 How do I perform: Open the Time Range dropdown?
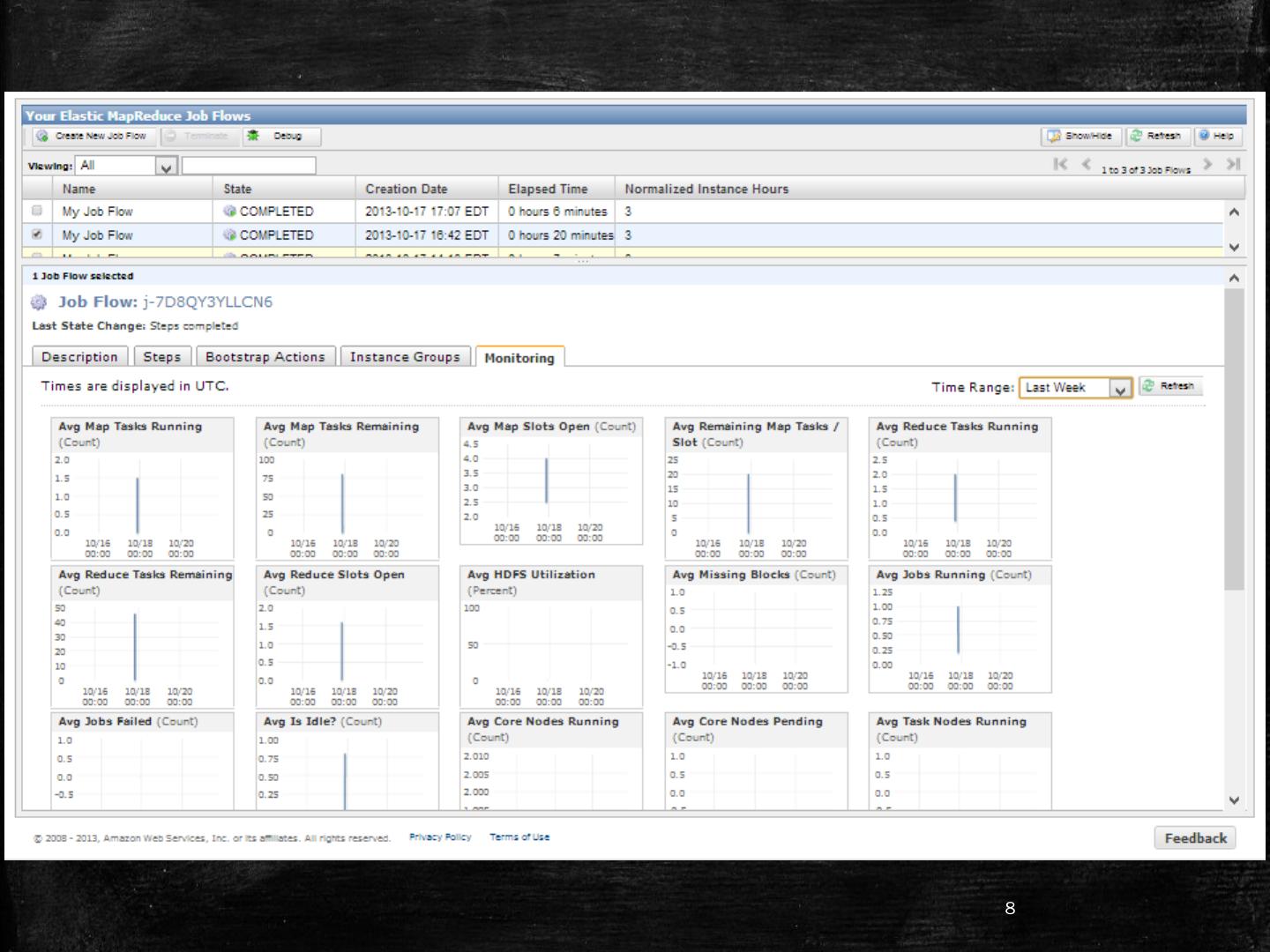point(1119,389)
